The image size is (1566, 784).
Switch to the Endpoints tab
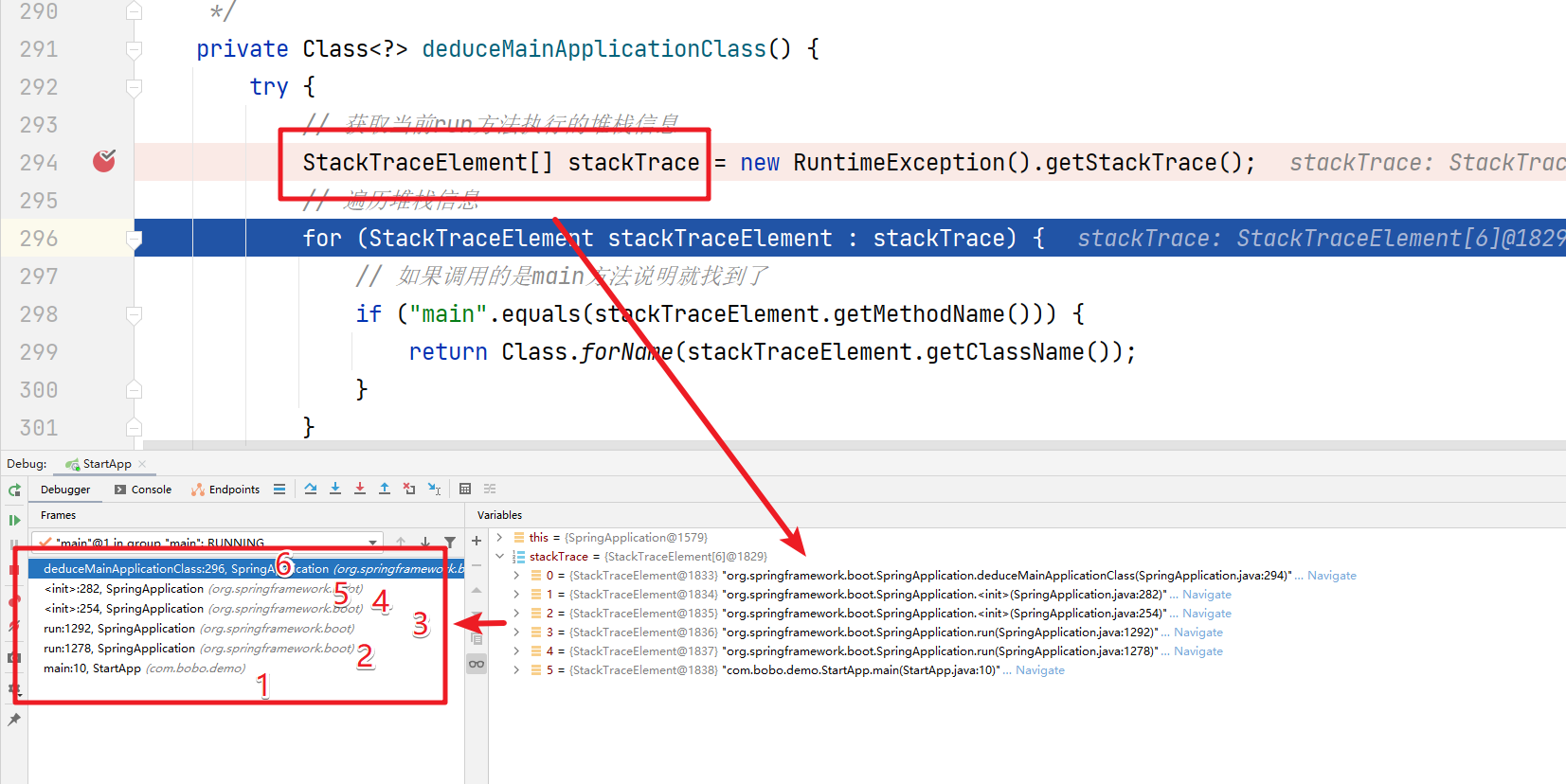coord(225,490)
